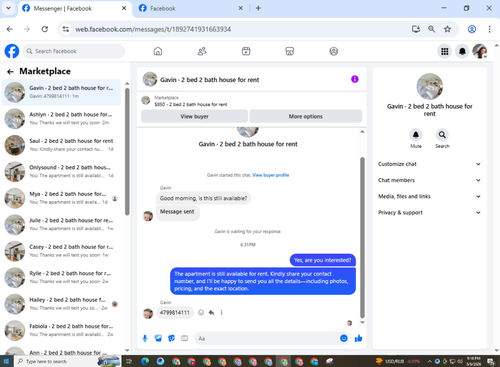The height and width of the screenshot is (367, 500).
Task: Open the purple conversation info icon
Action: pyautogui.click(x=355, y=79)
